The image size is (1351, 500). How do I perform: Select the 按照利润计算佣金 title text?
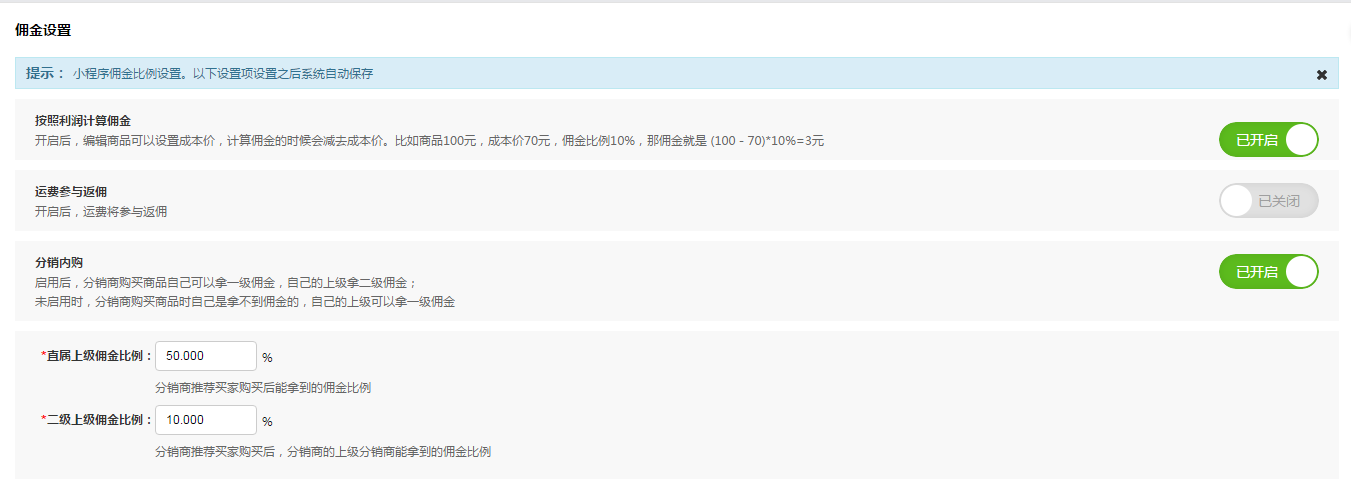(x=83, y=121)
